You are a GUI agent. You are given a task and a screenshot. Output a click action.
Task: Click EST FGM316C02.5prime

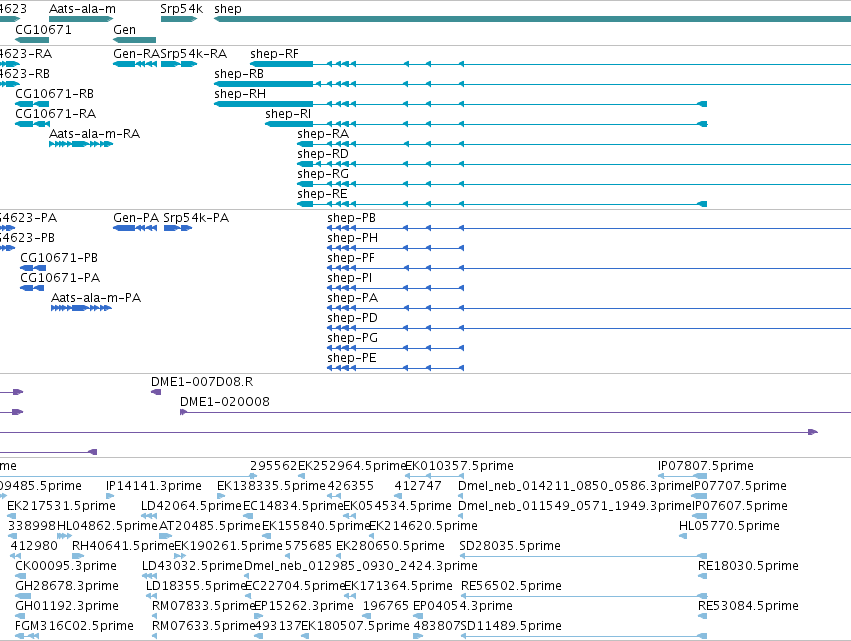point(74,627)
